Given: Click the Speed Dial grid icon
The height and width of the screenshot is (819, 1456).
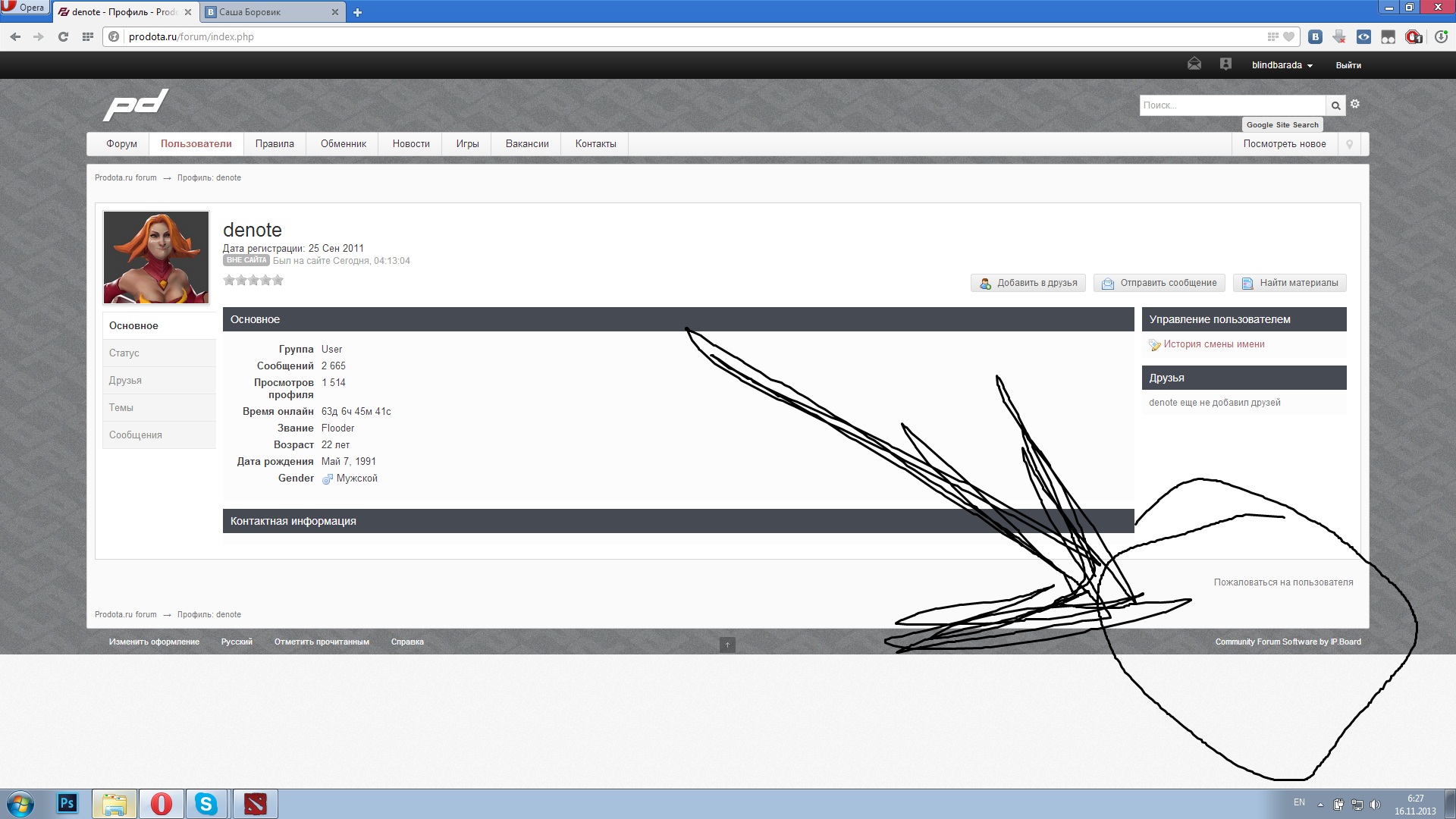Looking at the screenshot, I should (x=88, y=36).
